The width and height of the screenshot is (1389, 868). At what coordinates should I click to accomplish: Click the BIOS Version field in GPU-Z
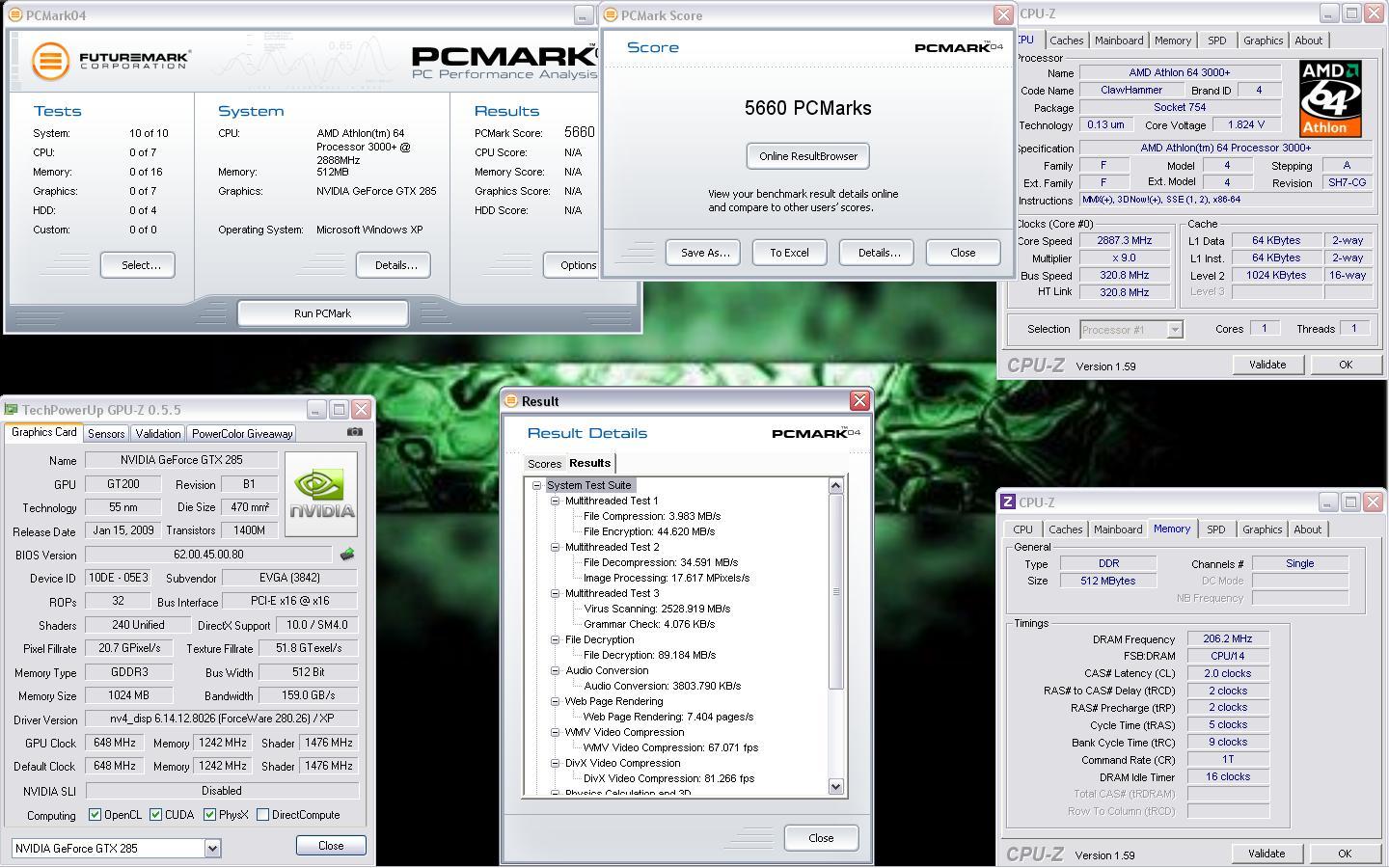pos(209,555)
